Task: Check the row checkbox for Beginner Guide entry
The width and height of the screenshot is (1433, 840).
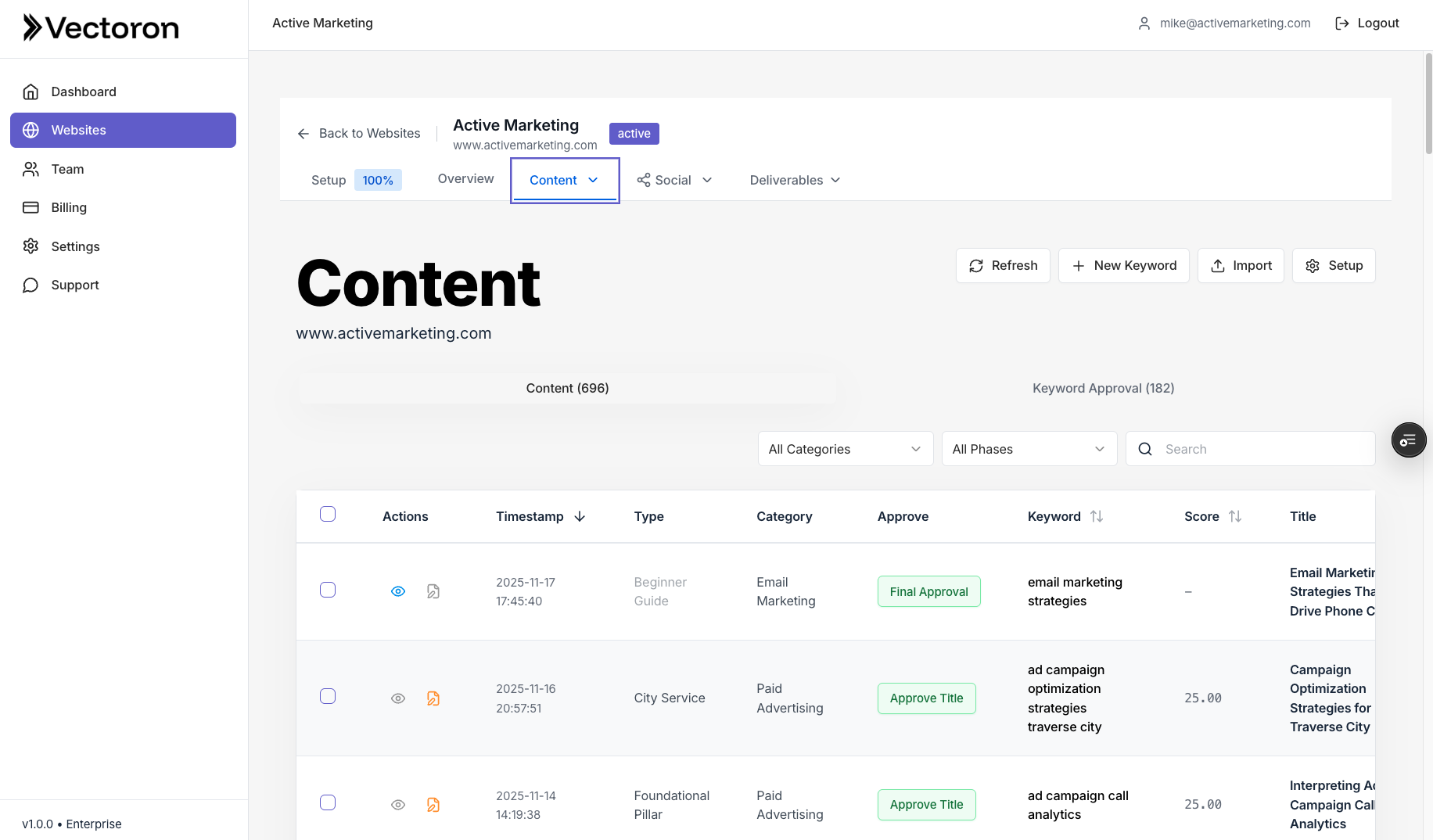Action: (328, 590)
